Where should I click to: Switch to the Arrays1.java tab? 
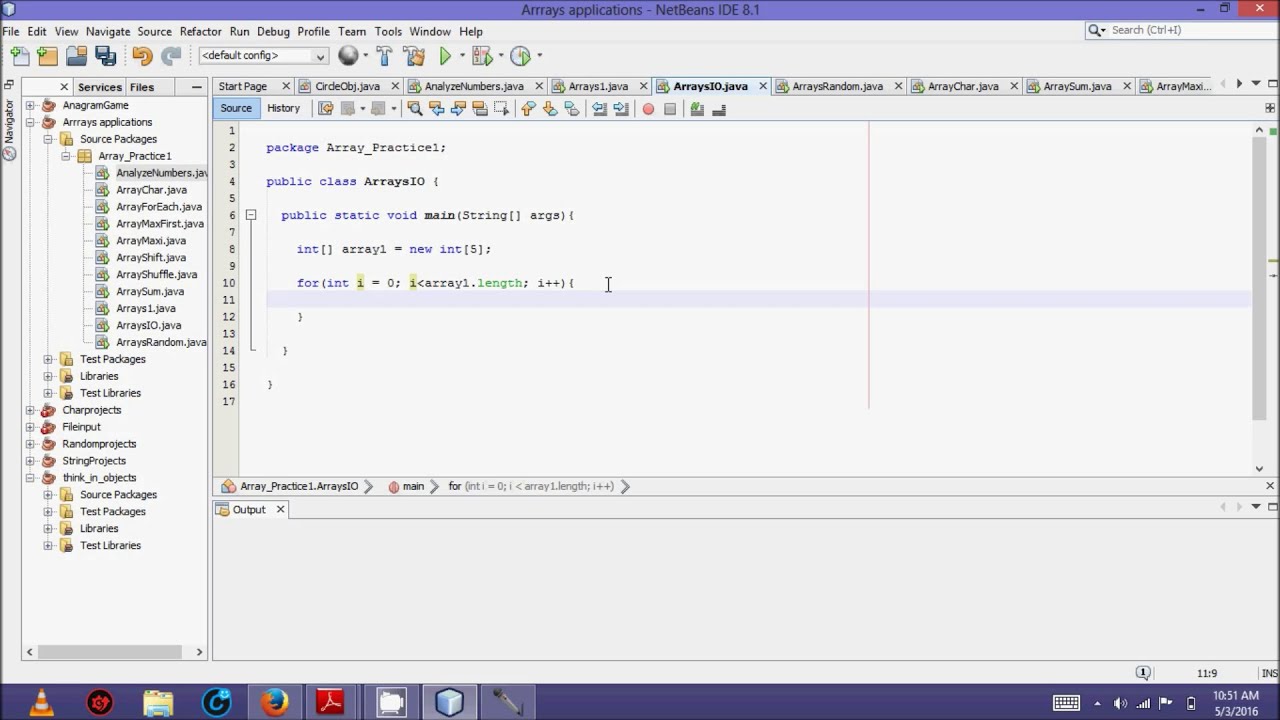pos(598,86)
